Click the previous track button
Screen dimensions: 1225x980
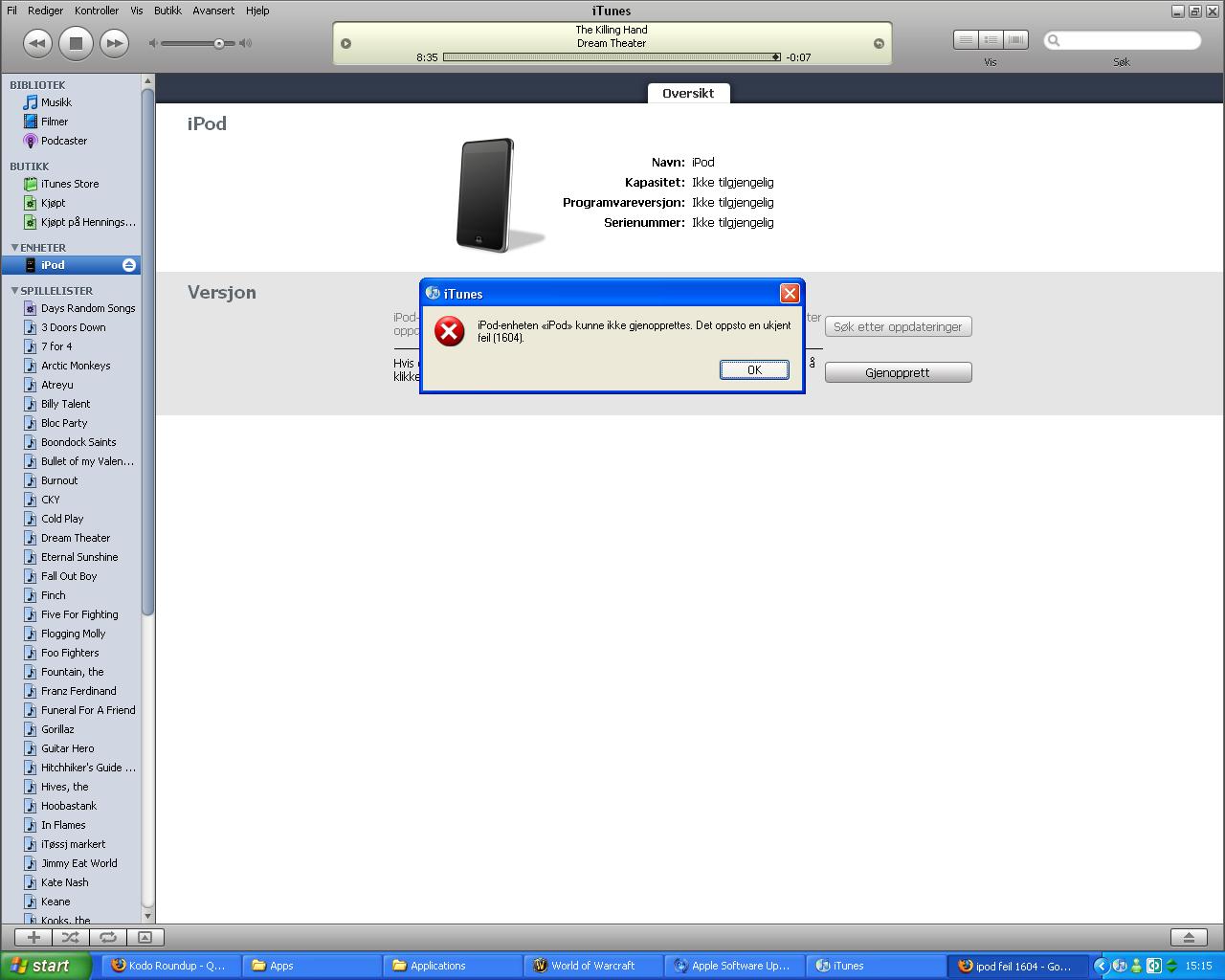point(37,43)
